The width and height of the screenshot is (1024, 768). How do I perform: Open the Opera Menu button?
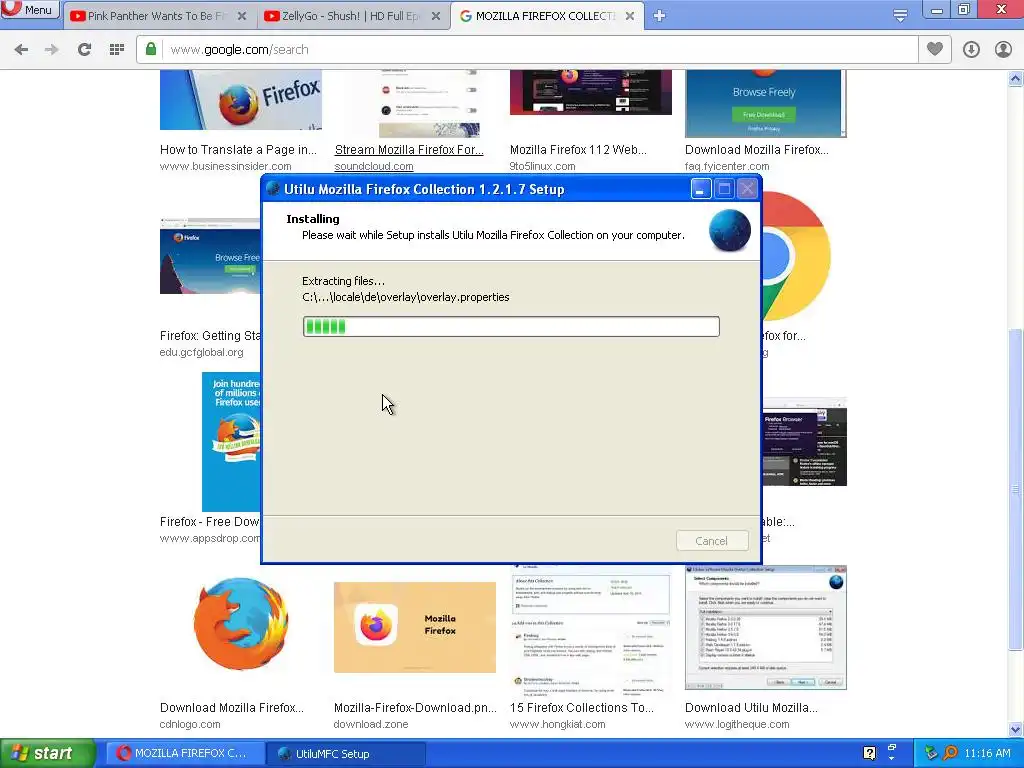(x=29, y=9)
